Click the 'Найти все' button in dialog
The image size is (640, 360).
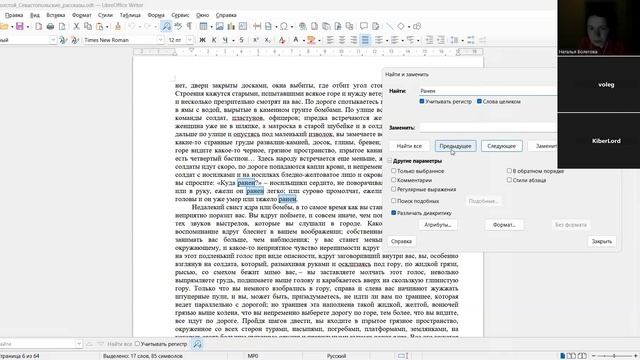coord(409,146)
